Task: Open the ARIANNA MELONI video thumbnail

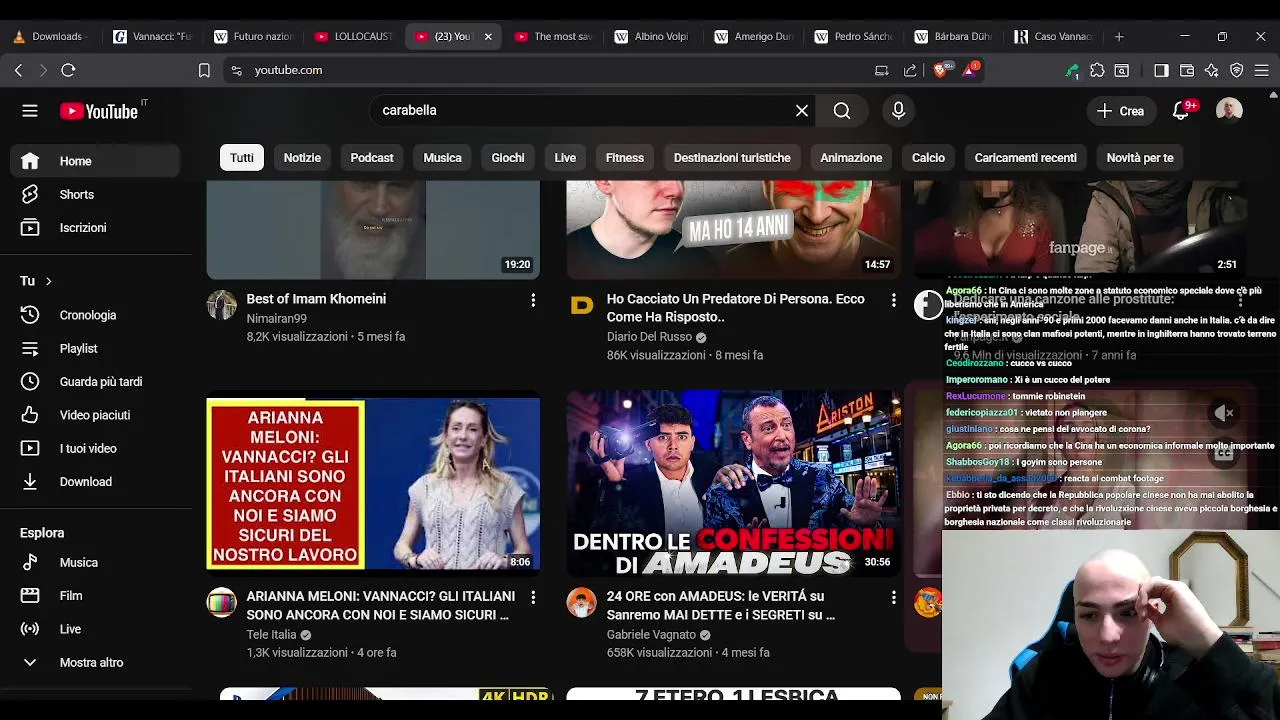Action: pos(373,484)
